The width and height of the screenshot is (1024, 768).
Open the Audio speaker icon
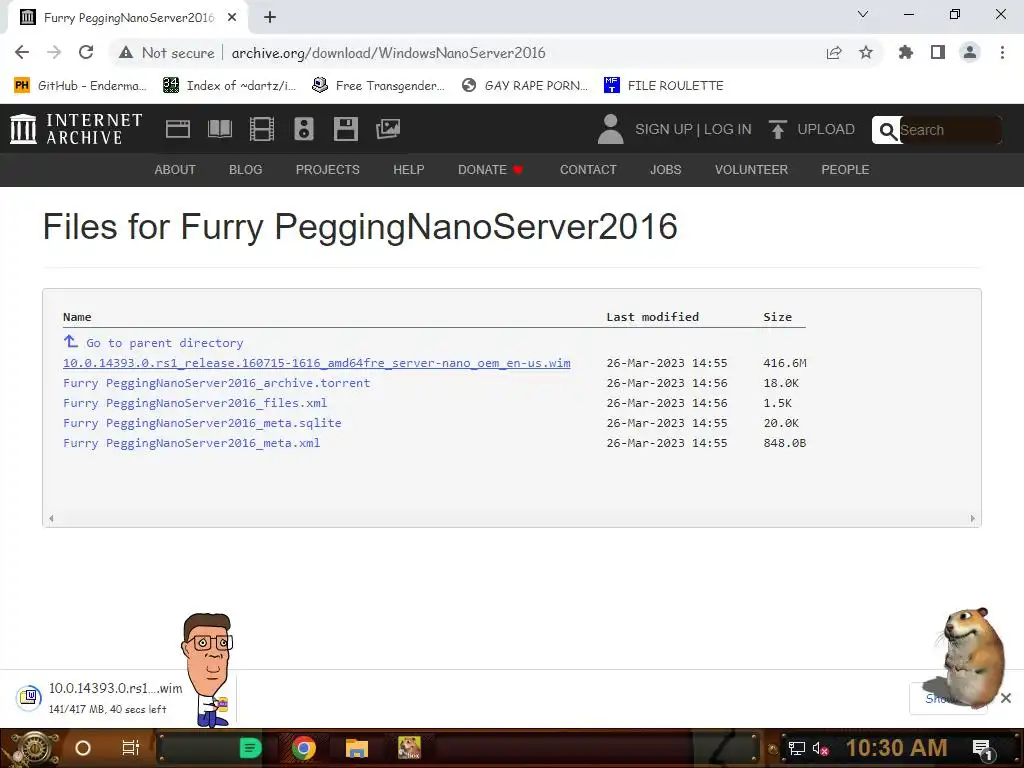tap(304, 129)
